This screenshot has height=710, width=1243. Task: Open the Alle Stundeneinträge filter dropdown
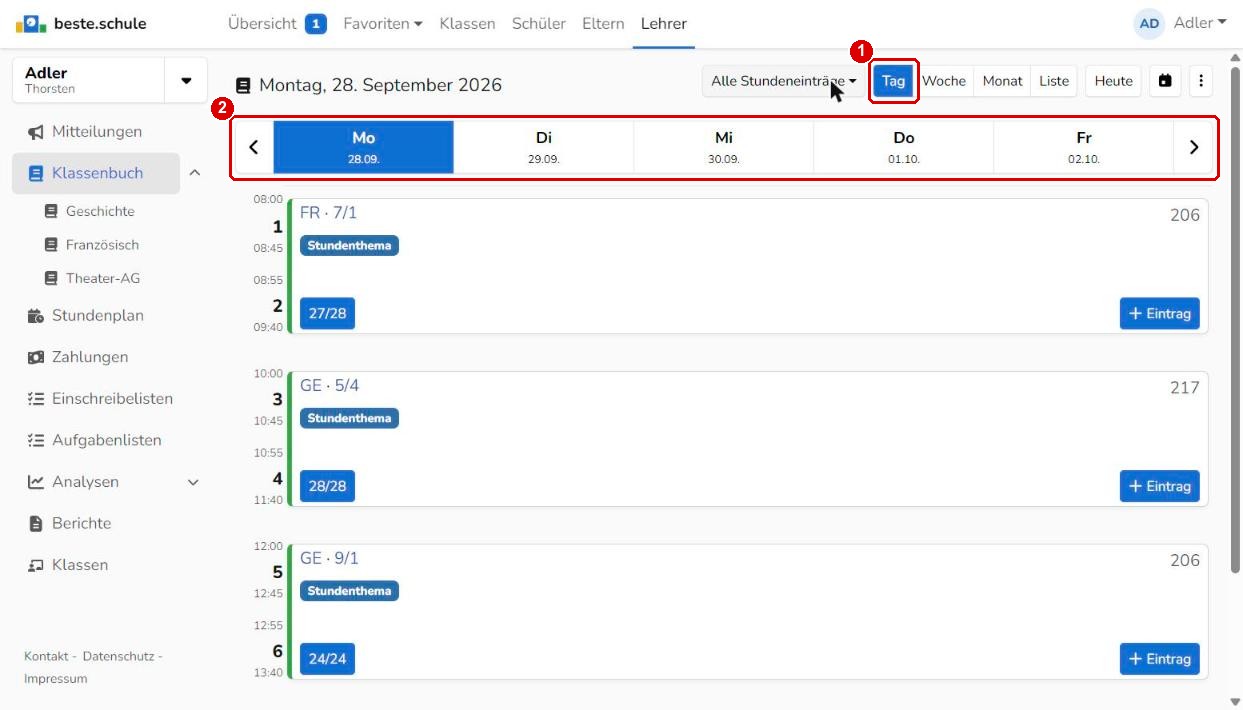tap(784, 81)
